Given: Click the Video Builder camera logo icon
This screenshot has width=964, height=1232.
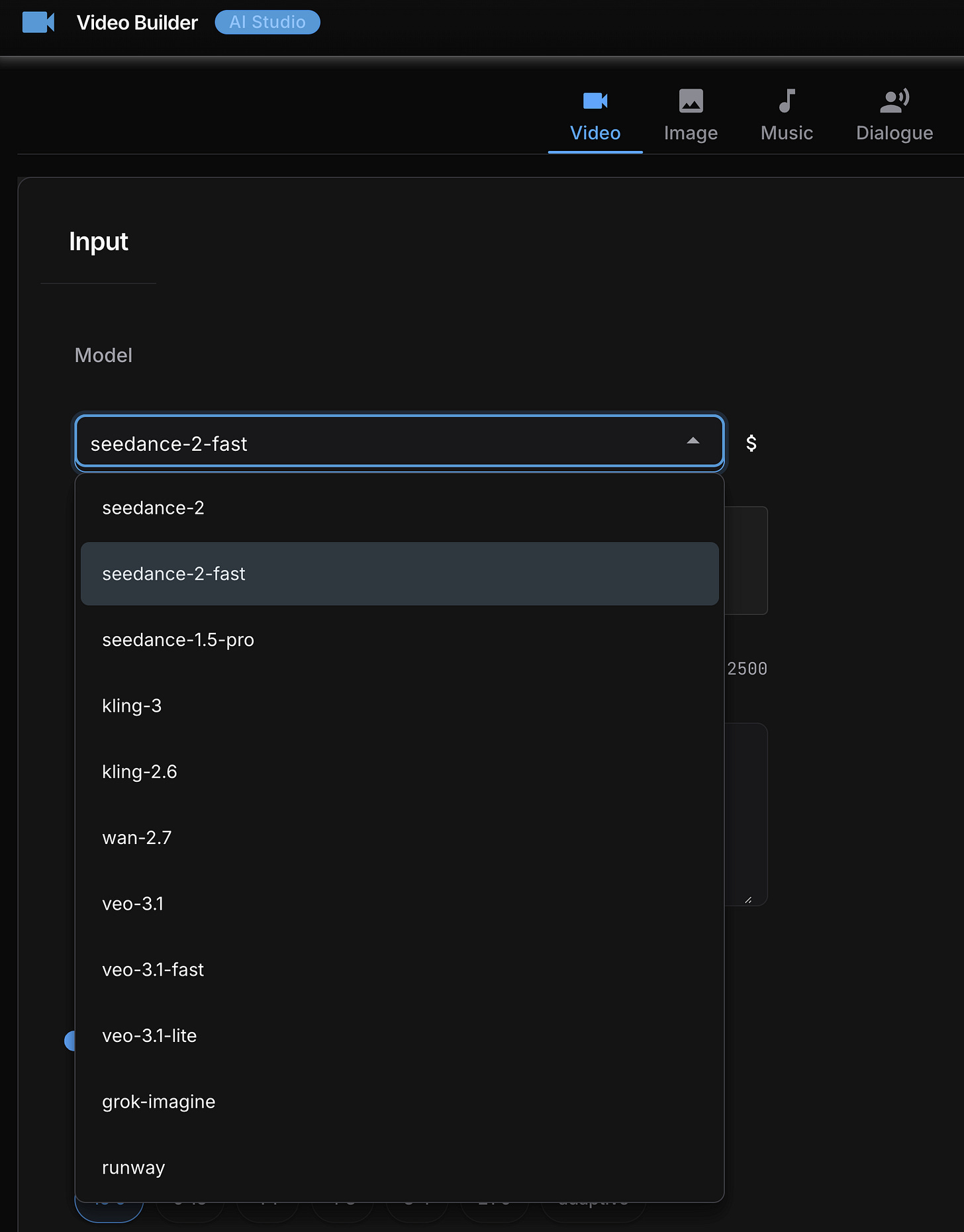Looking at the screenshot, I should pos(38,23).
